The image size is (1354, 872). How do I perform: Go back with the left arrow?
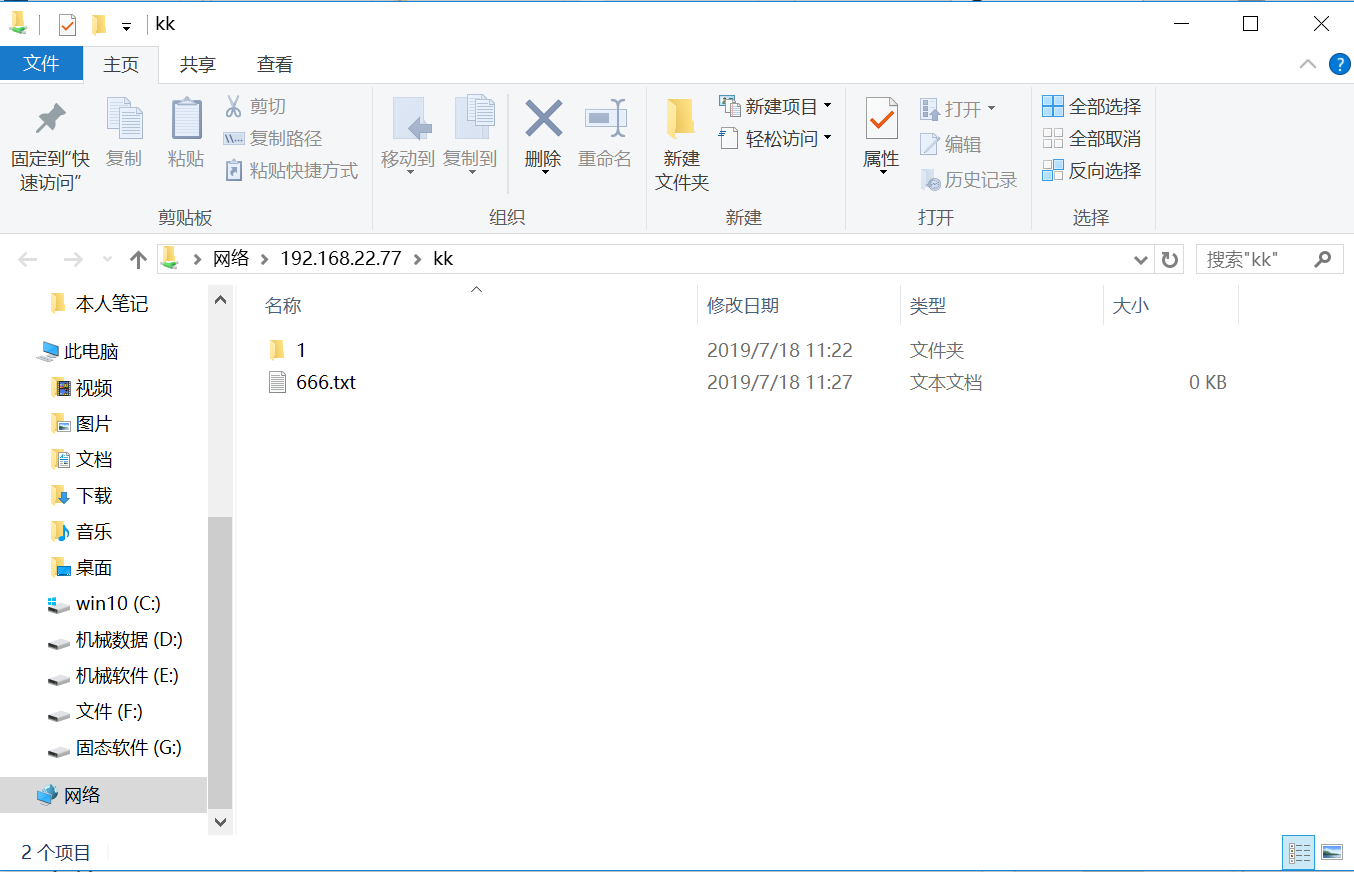click(x=28, y=259)
